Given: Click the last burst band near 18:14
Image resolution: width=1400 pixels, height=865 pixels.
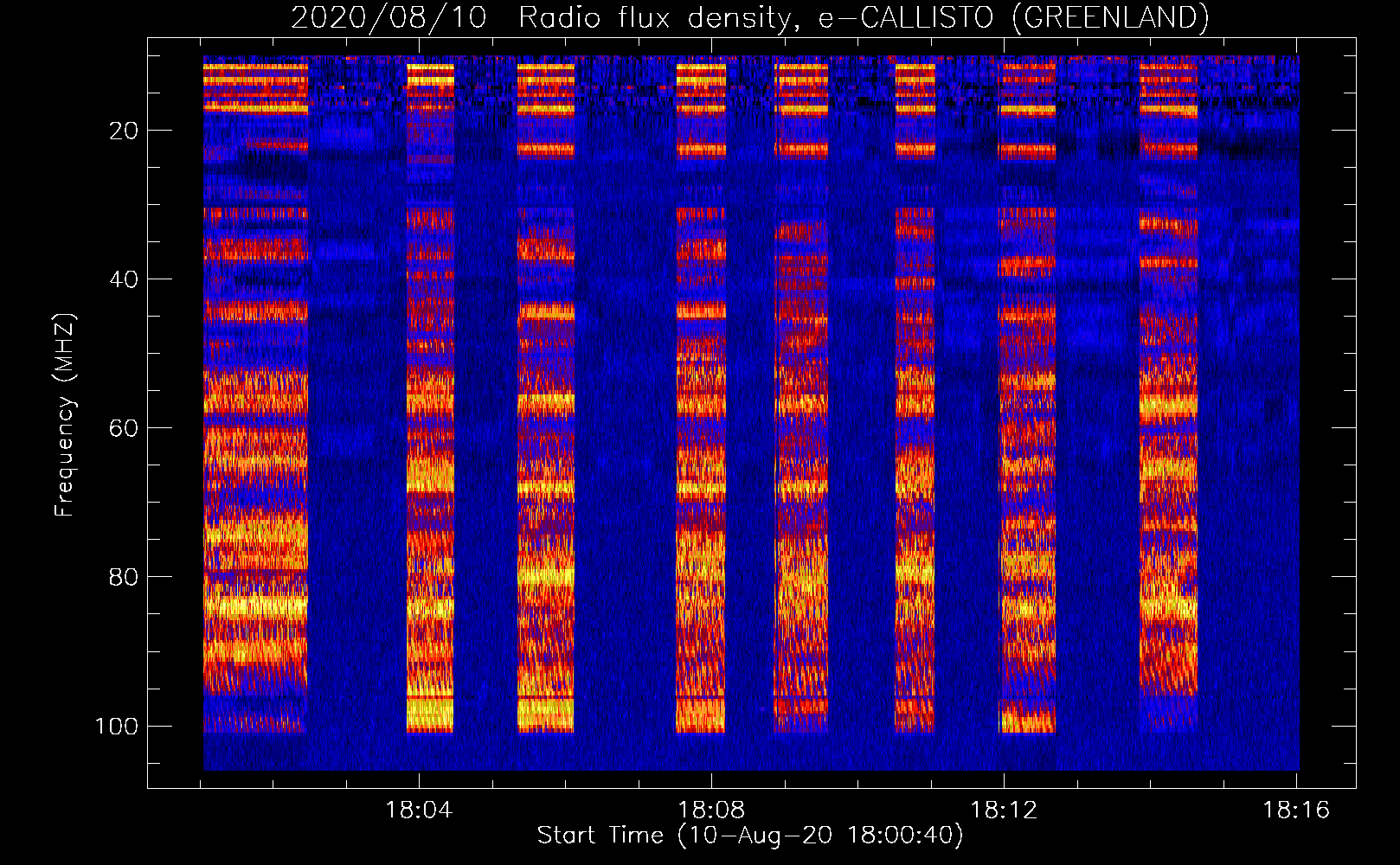Looking at the screenshot, I should pyautogui.click(x=1168, y=396).
